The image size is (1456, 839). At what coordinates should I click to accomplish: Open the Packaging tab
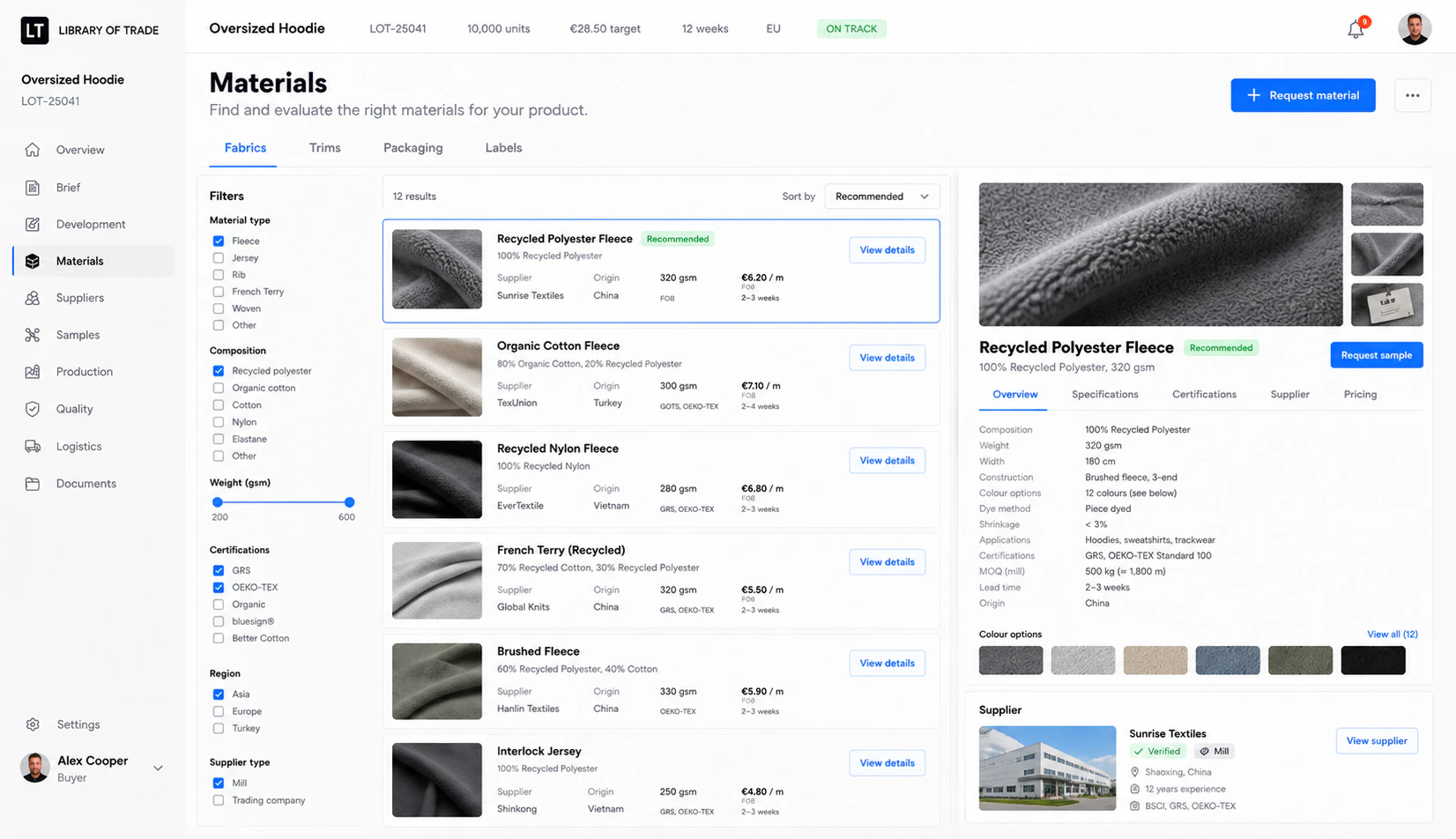pyautogui.click(x=413, y=148)
